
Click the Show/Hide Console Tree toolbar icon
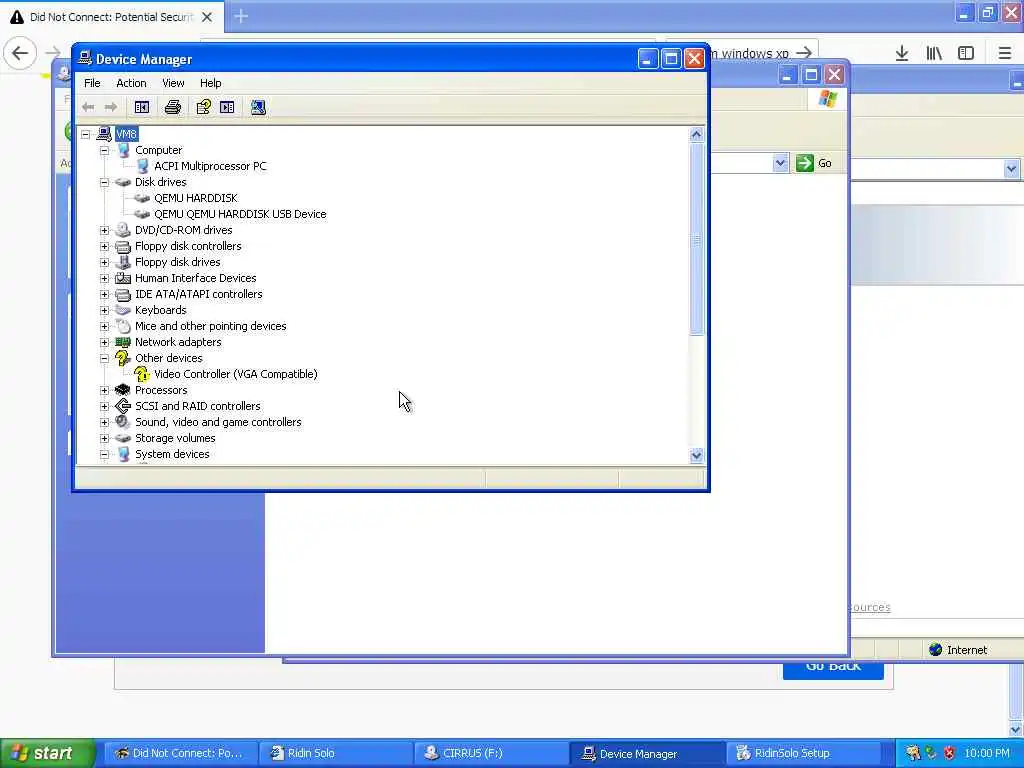[x=142, y=107]
